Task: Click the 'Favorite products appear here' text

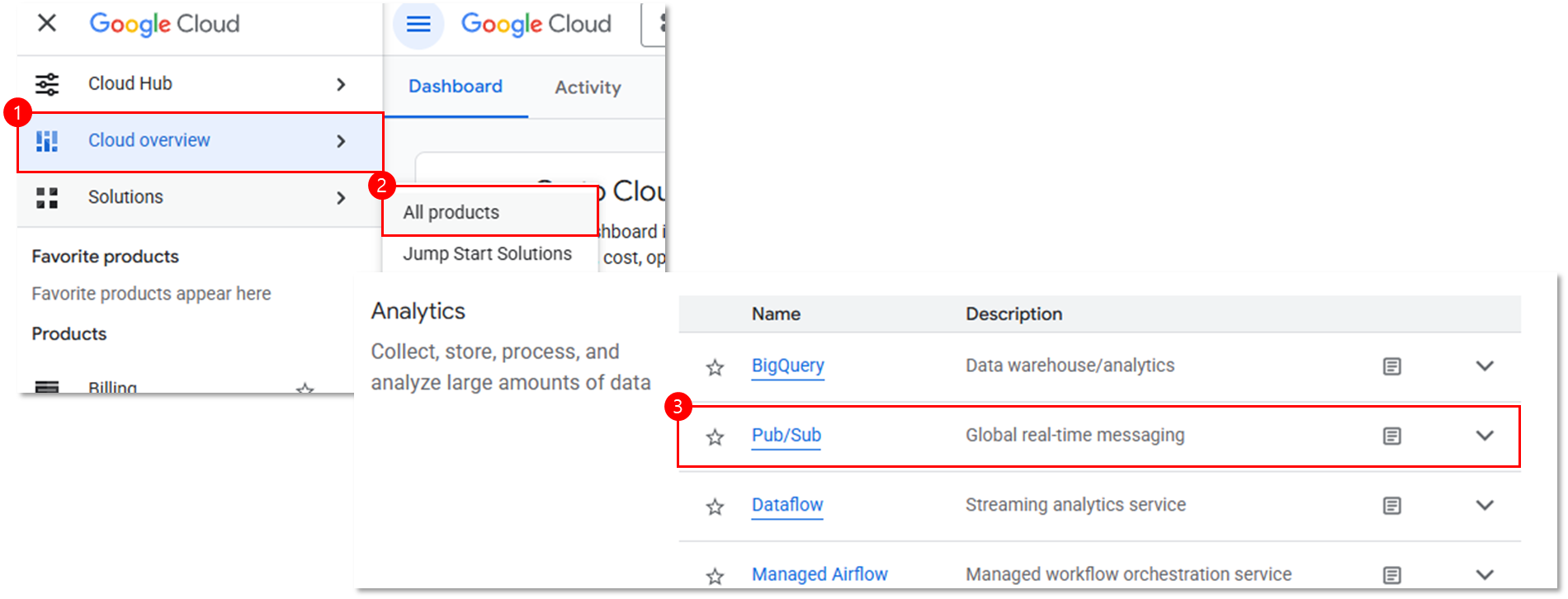Action: tap(152, 294)
